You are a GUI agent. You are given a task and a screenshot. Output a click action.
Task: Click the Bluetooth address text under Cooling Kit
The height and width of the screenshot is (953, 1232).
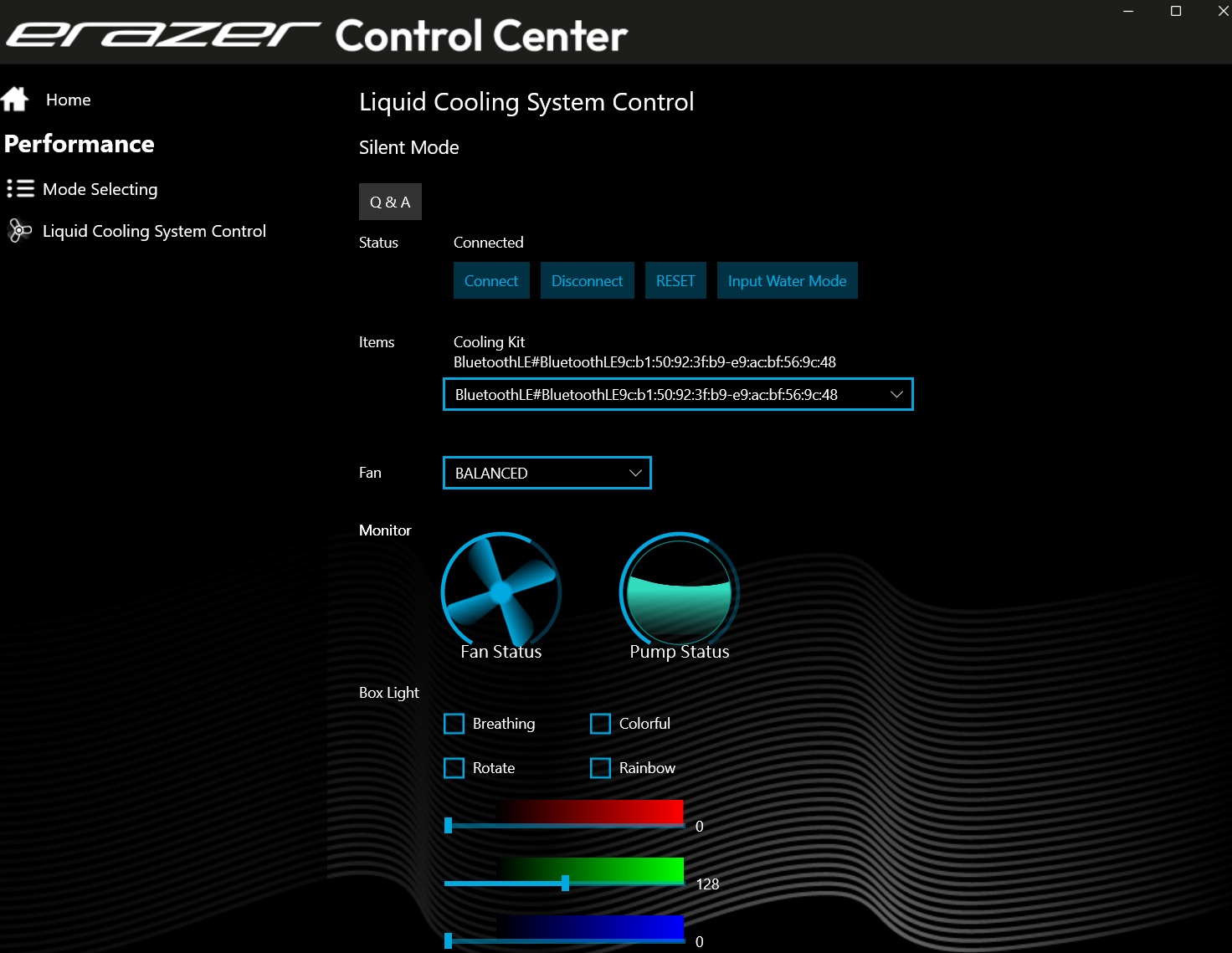pyautogui.click(x=644, y=362)
